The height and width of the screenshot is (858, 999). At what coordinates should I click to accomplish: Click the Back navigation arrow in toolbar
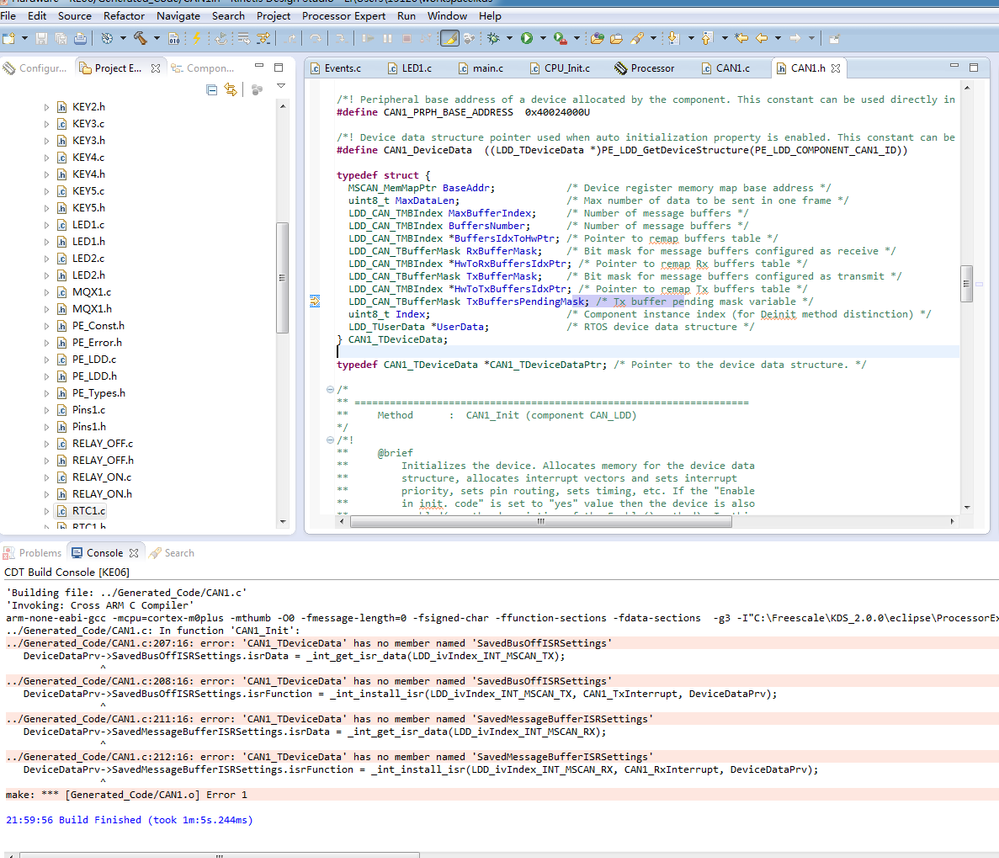(x=764, y=38)
